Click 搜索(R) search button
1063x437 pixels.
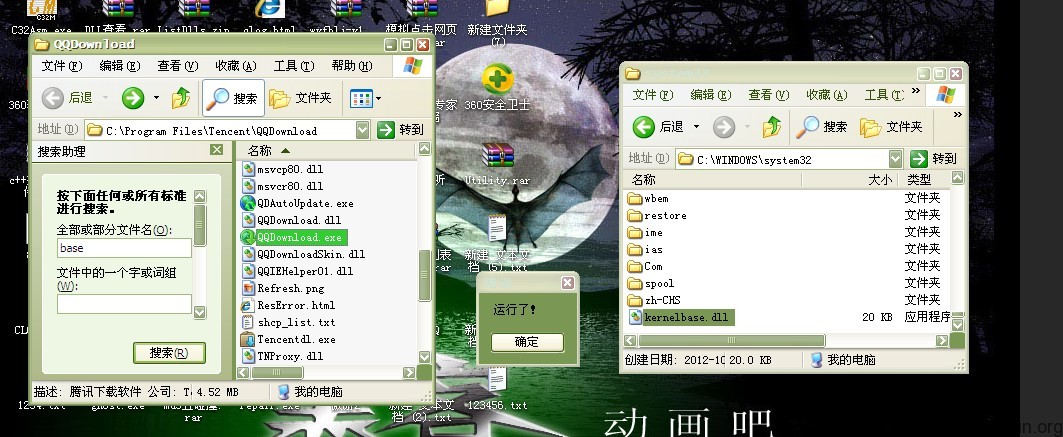pyautogui.click(x=169, y=353)
